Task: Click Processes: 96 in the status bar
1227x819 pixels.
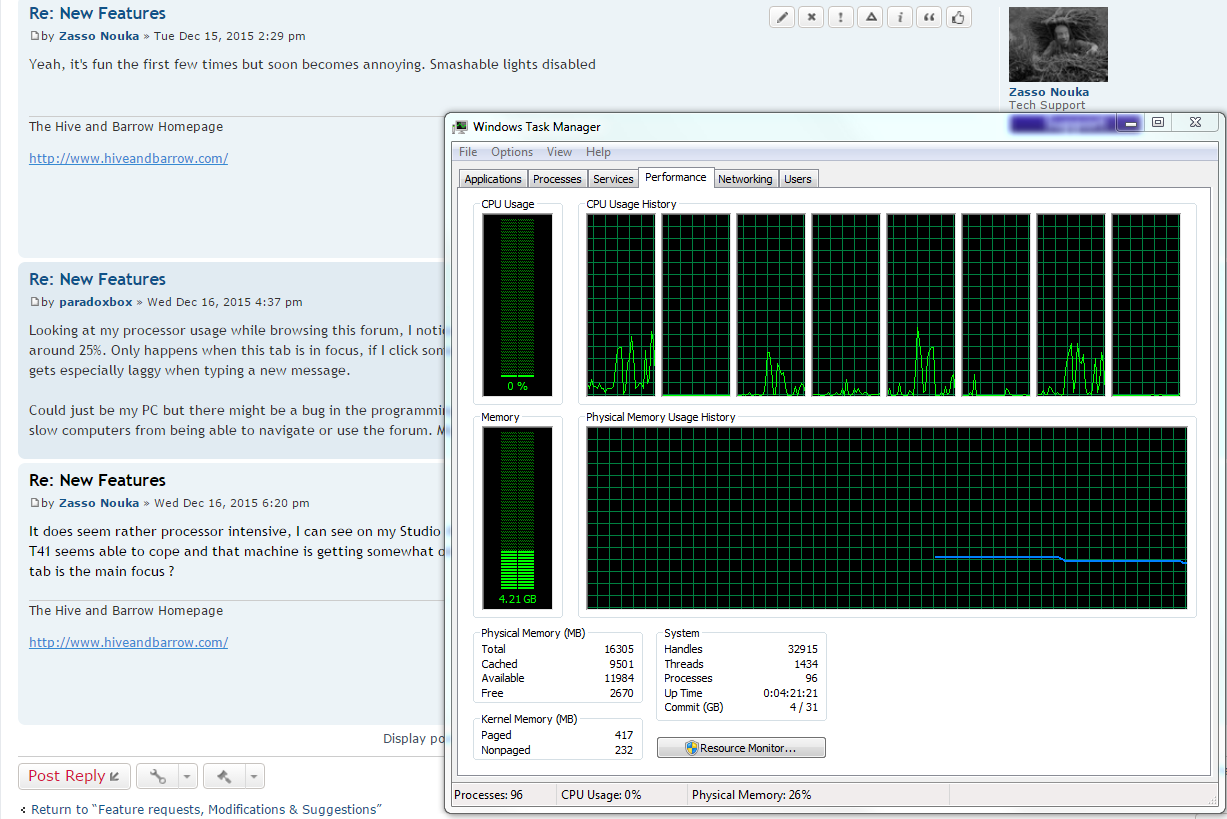Action: (489, 795)
